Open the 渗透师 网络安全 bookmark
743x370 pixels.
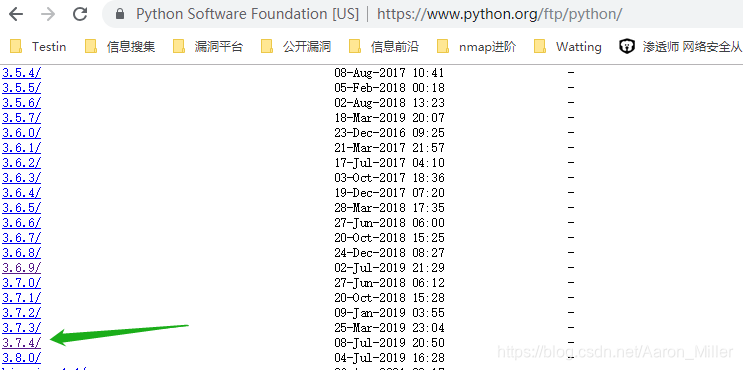pos(680,46)
